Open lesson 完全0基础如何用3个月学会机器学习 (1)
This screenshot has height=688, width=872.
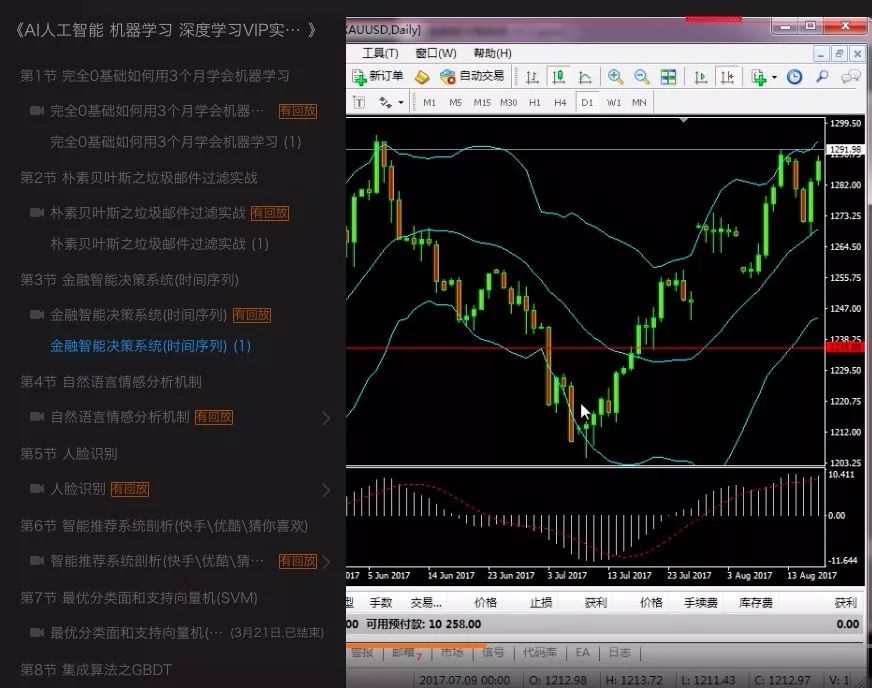click(x=176, y=142)
